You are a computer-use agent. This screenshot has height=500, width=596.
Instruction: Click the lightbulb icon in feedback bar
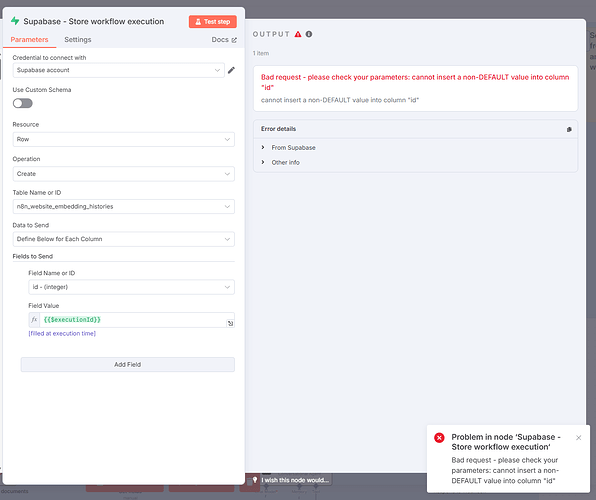pos(255,480)
